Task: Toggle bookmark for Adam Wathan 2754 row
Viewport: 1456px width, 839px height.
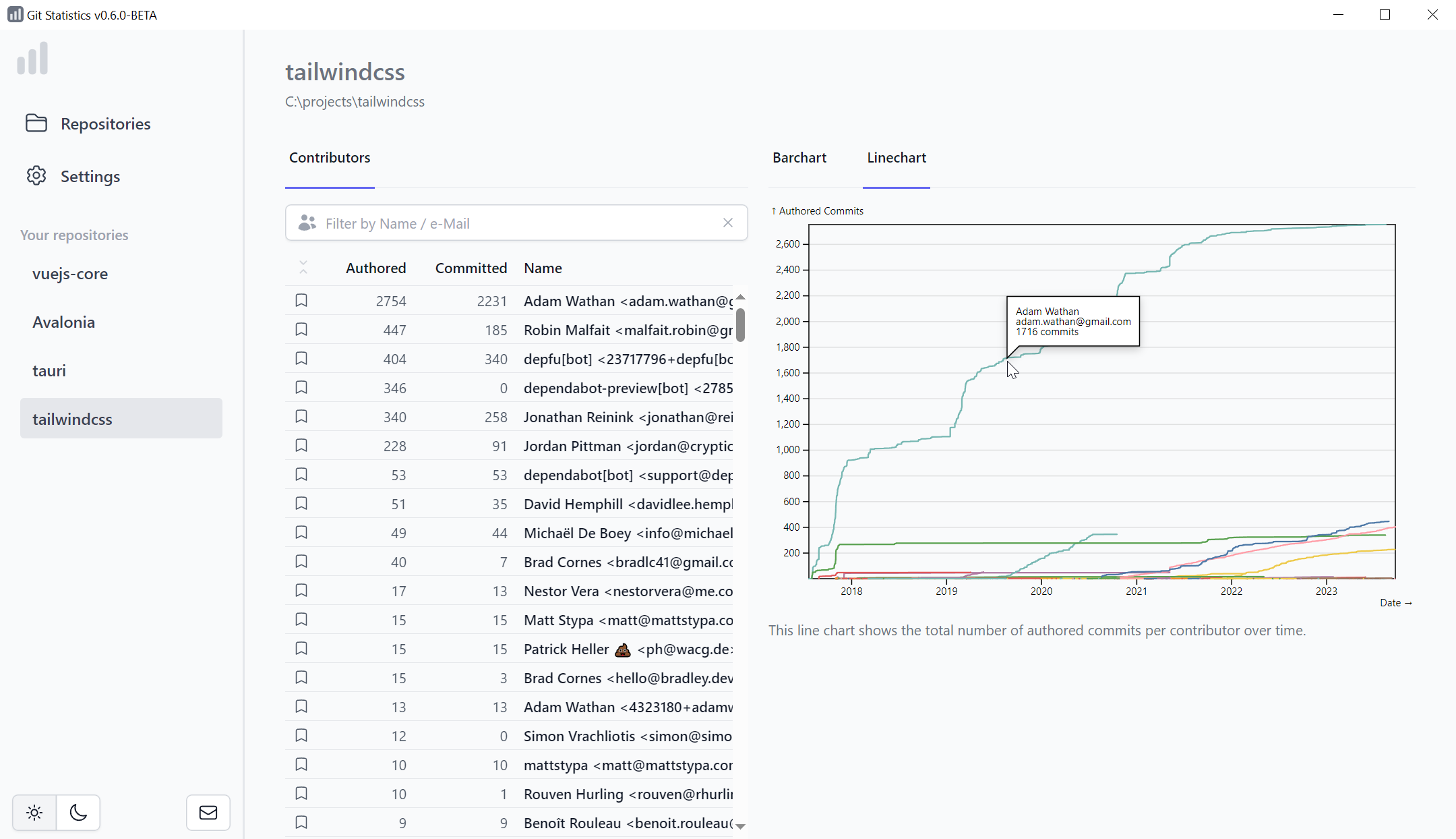Action: pyautogui.click(x=301, y=301)
